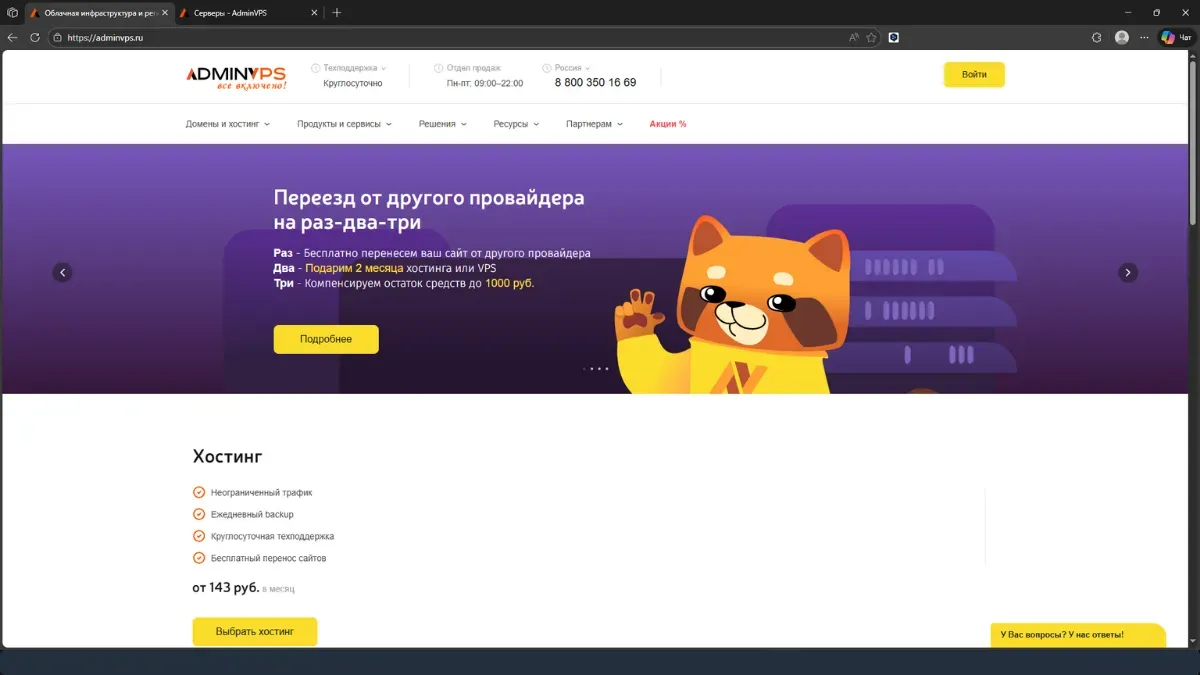Click the Круглосуточно text
The height and width of the screenshot is (675, 1200).
353,83
